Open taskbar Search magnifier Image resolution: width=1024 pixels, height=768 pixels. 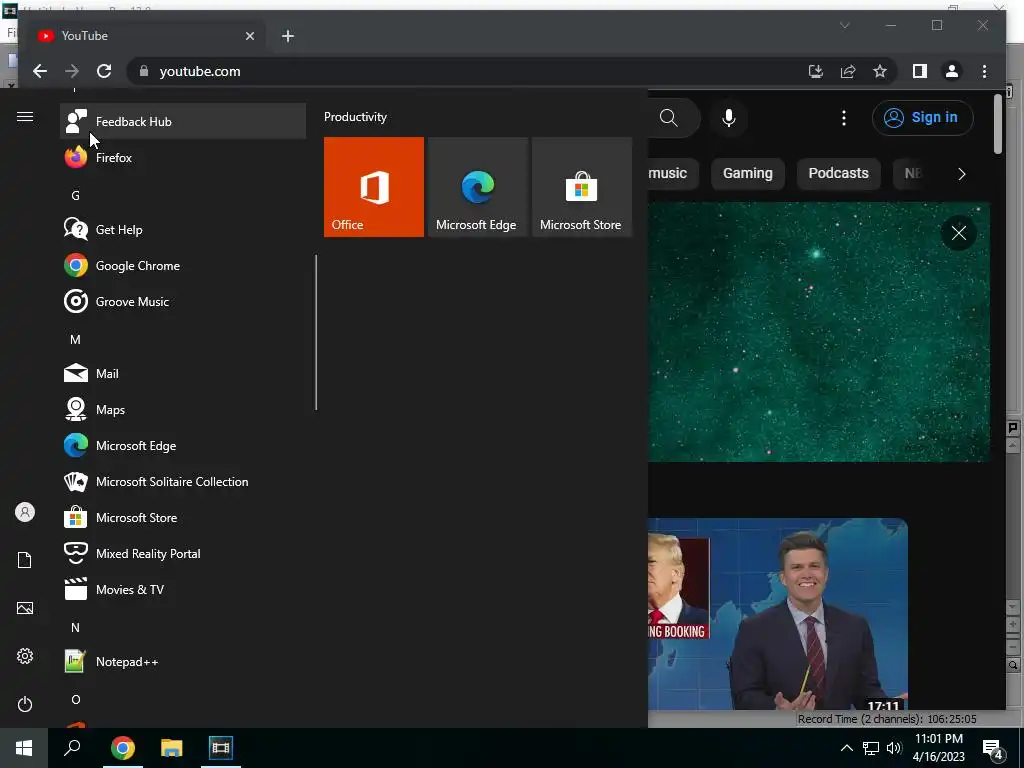(72, 748)
